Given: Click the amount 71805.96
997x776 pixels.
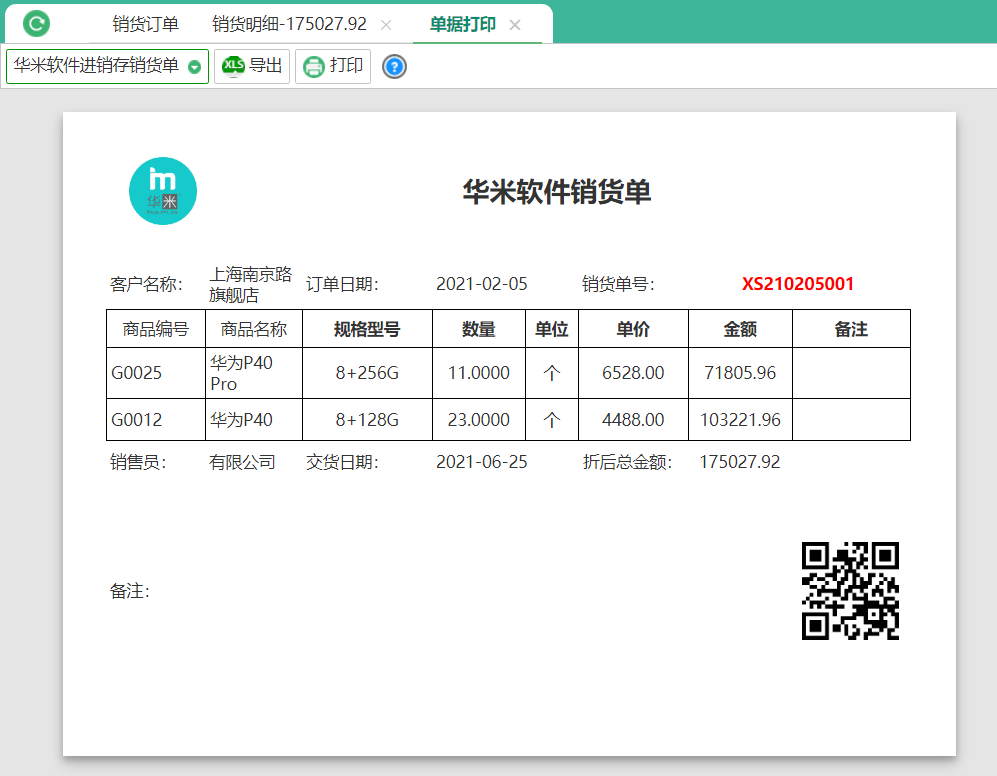Looking at the screenshot, I should (x=740, y=373).
